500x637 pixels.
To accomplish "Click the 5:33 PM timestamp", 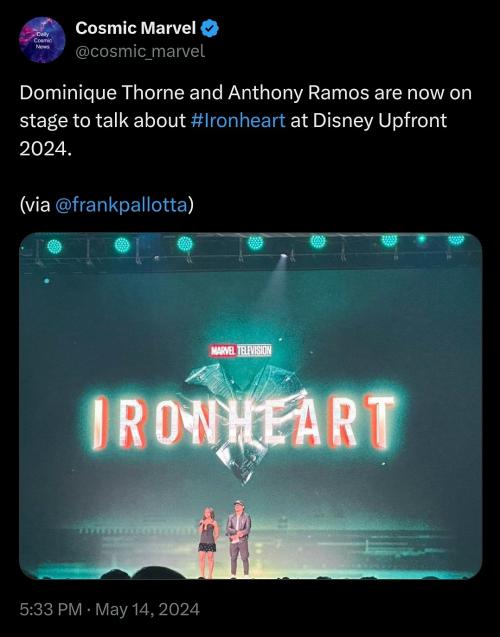I will click(51, 609).
